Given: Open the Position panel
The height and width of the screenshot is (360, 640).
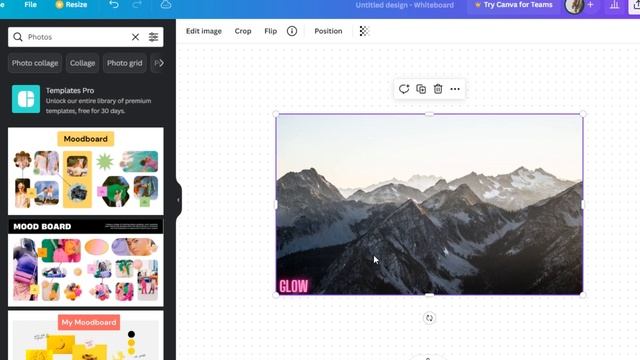Looking at the screenshot, I should pos(328,31).
